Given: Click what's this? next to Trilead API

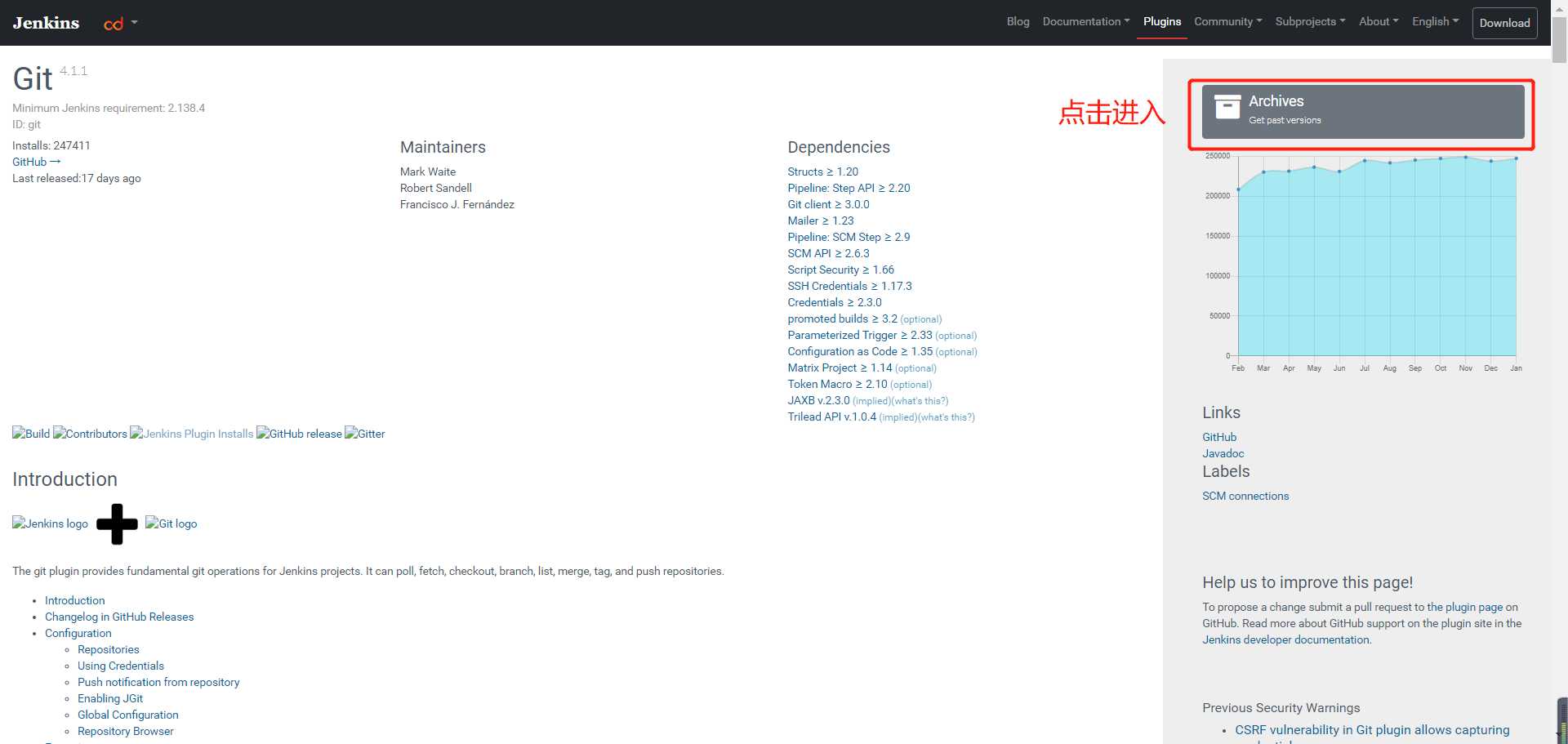Looking at the screenshot, I should point(946,417).
